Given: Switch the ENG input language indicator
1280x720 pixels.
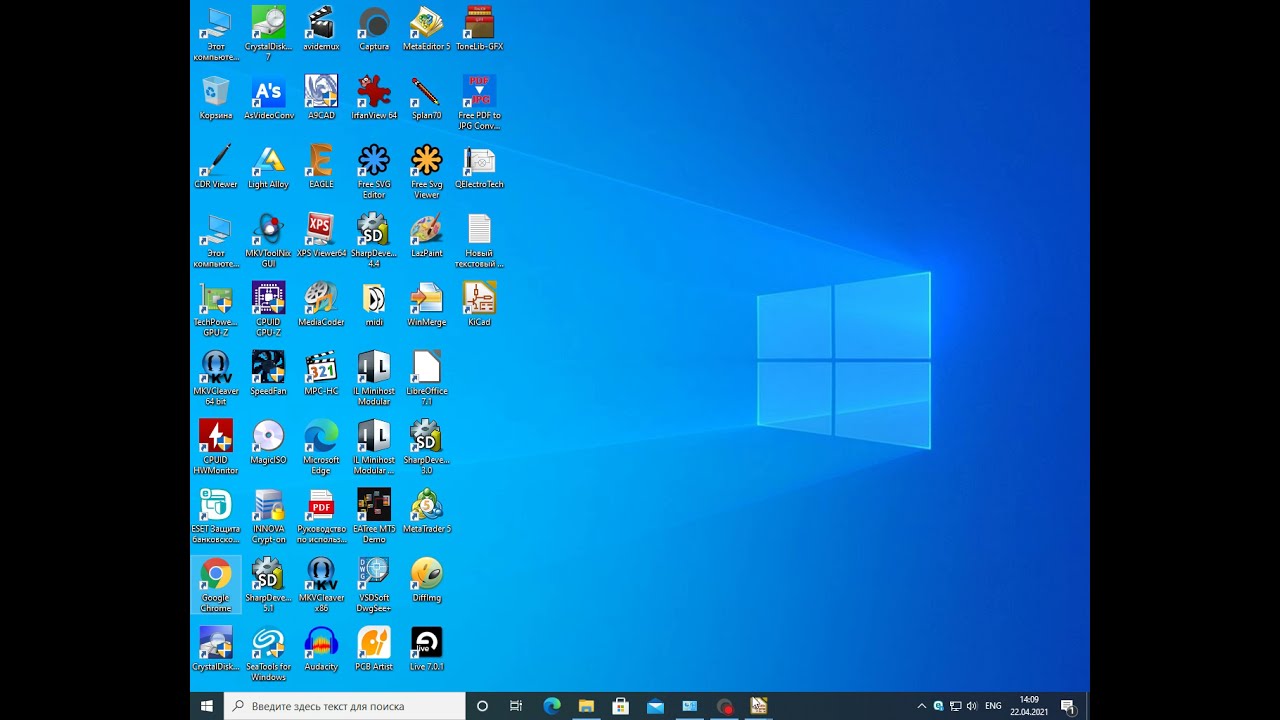Looking at the screenshot, I should point(993,706).
